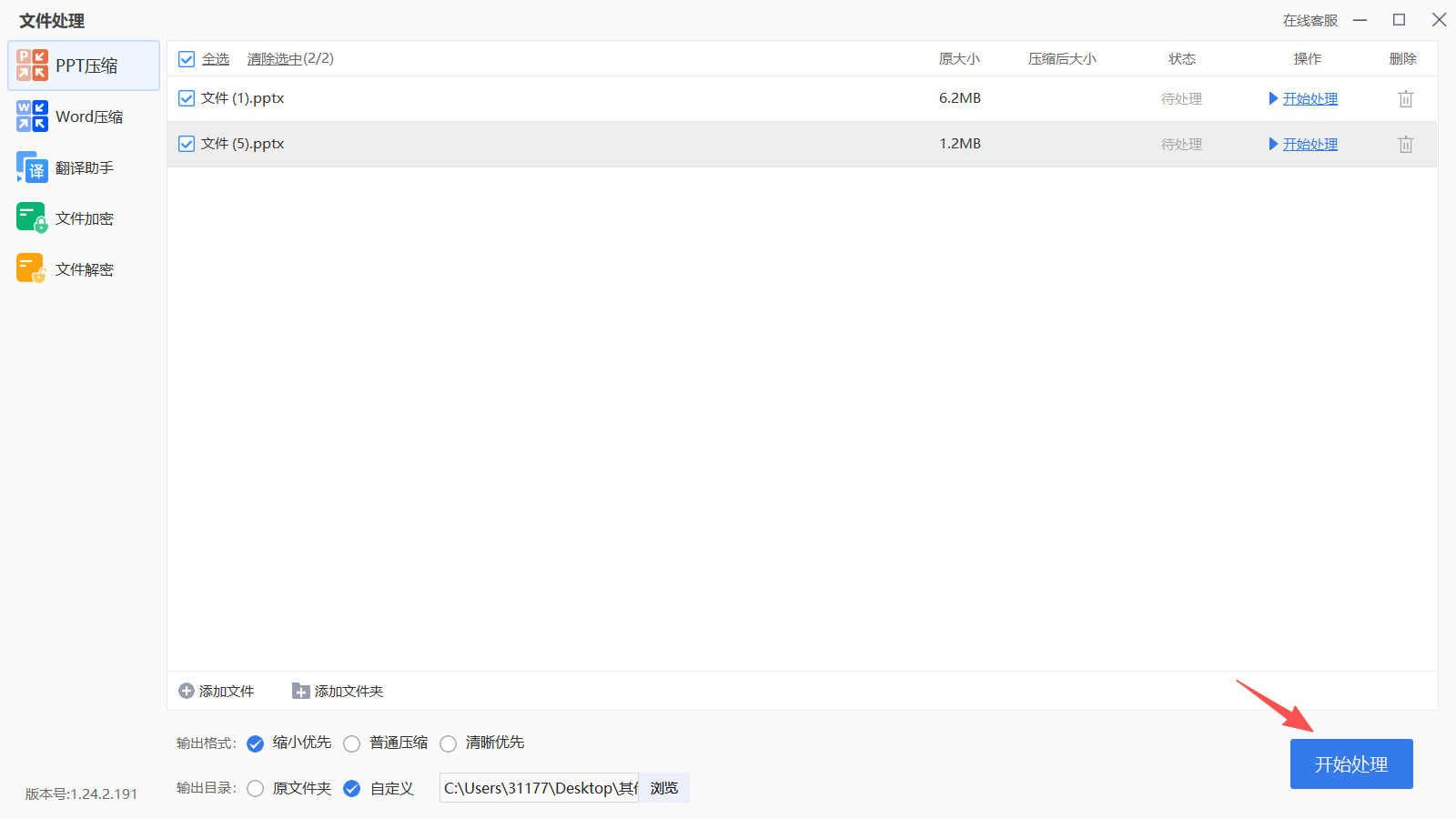Open the 文件解密 orange unlock icon
Viewport: 1456px width, 819px height.
point(32,269)
